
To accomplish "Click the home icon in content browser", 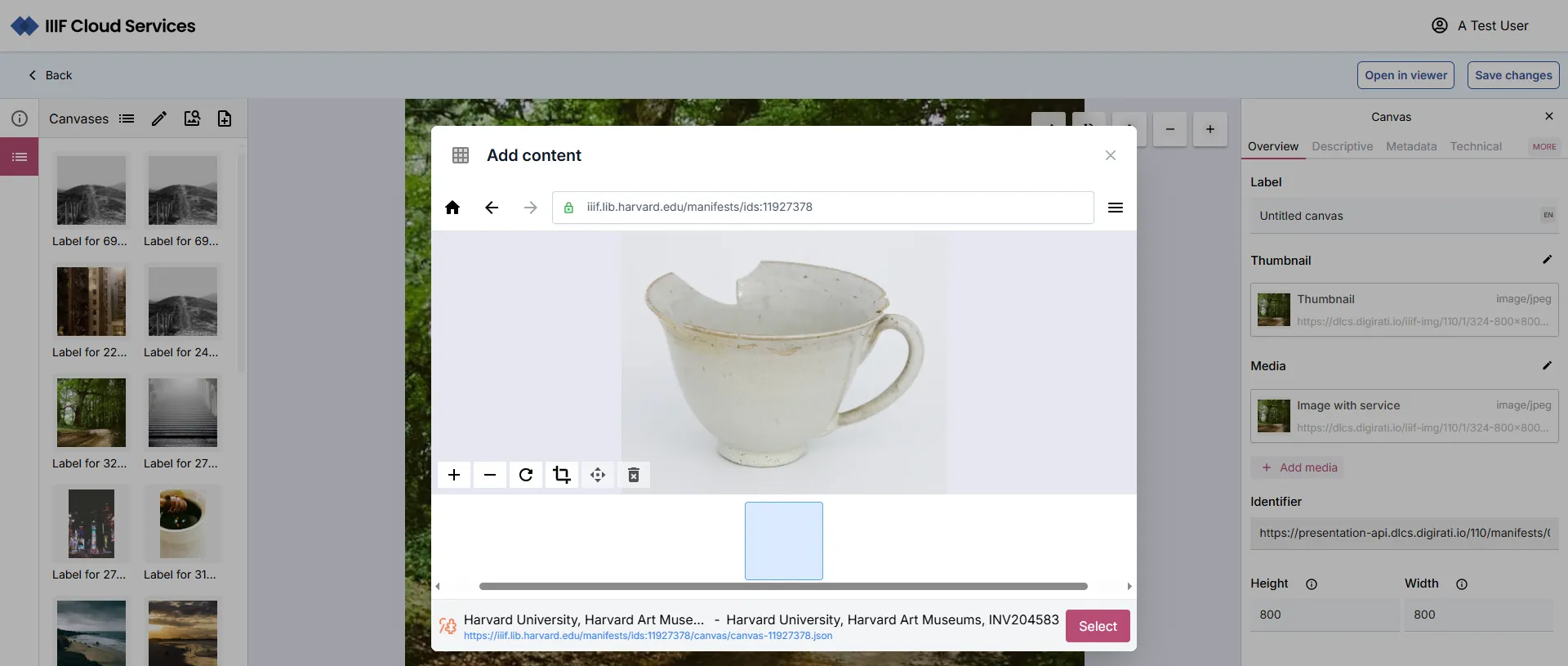I will (452, 208).
